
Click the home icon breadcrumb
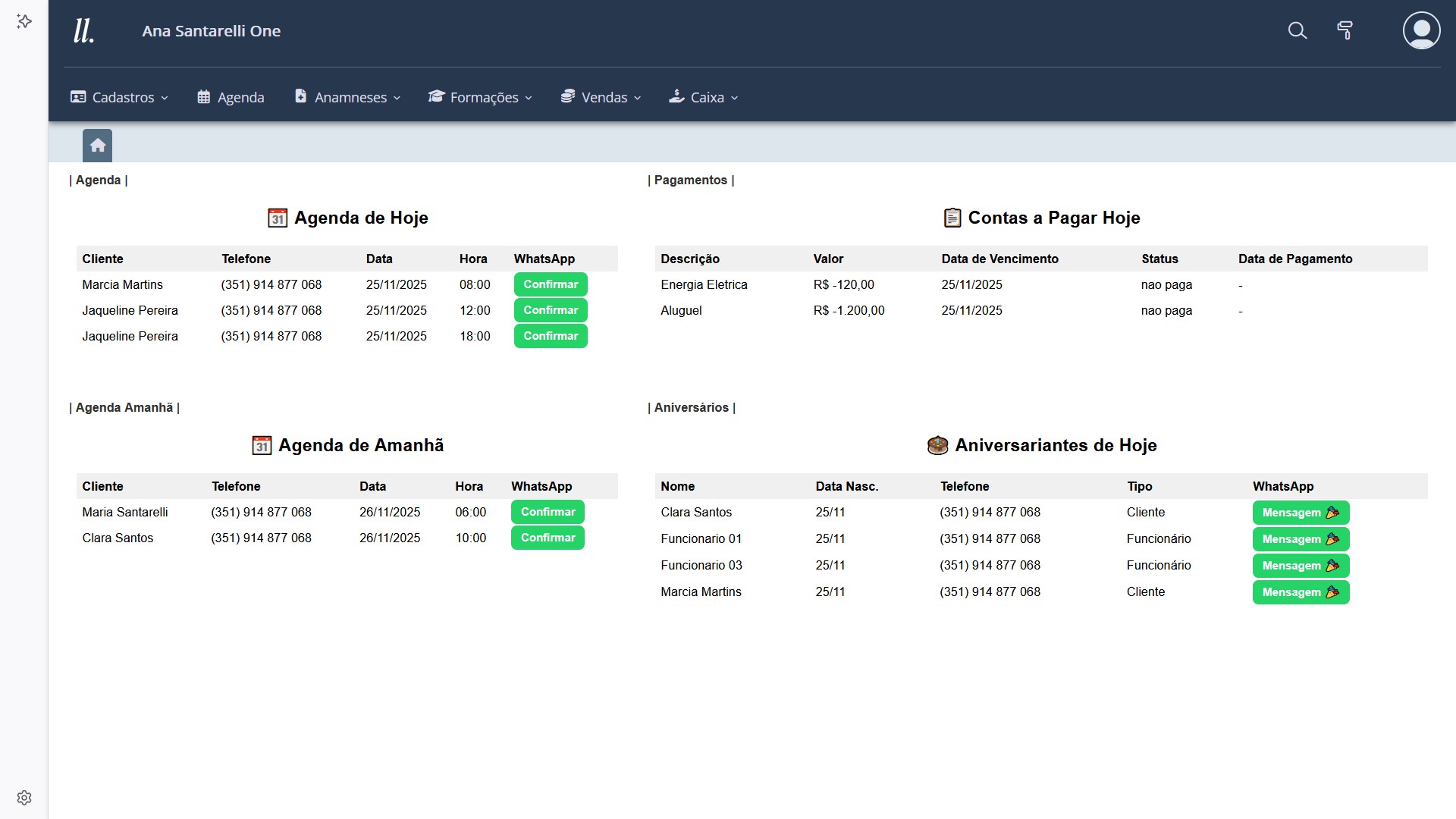[x=97, y=146]
